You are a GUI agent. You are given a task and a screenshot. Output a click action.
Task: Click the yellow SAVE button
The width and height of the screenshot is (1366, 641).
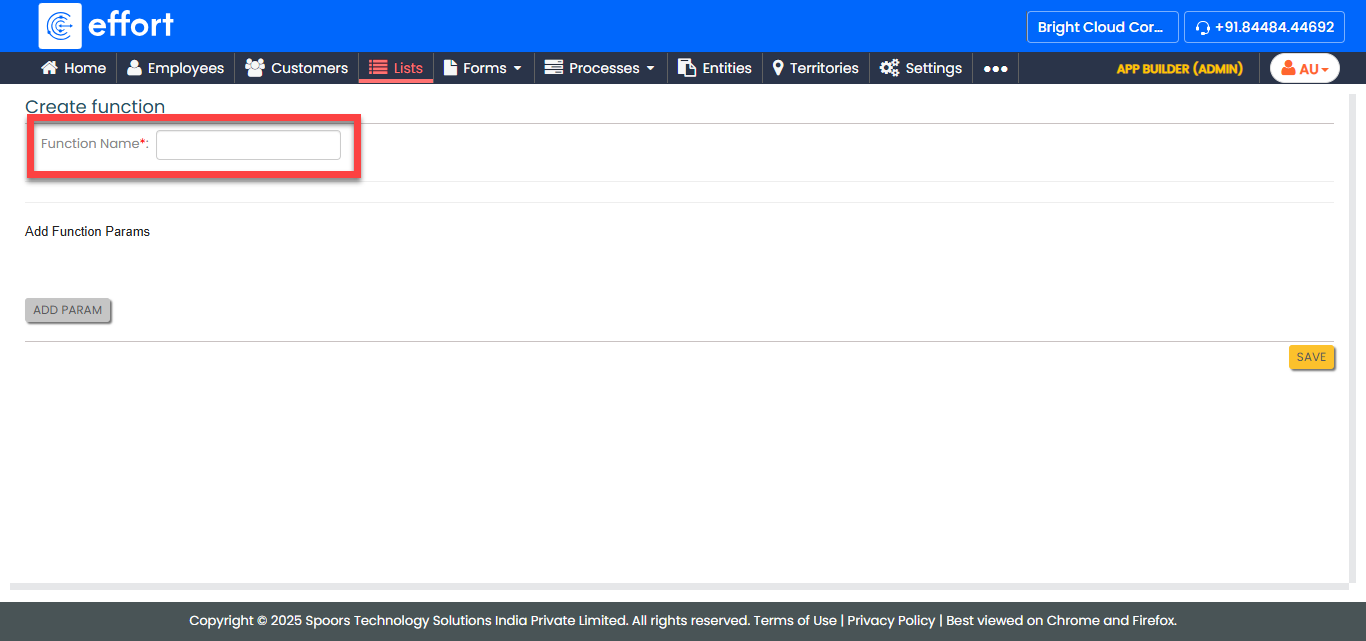tap(1311, 358)
